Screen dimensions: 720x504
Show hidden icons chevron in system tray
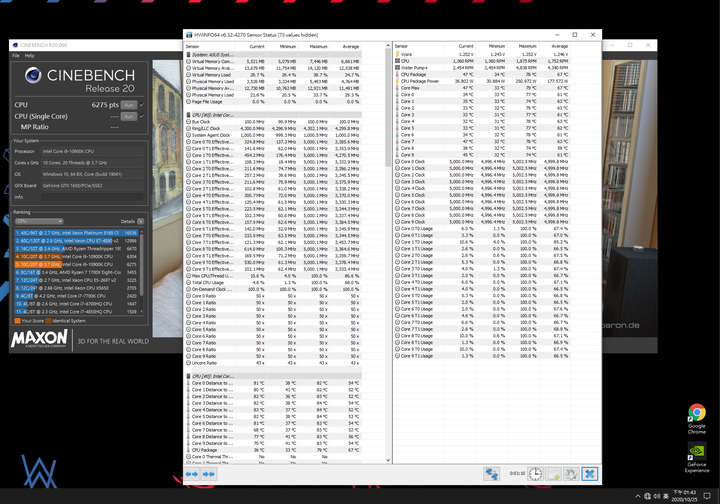[637, 496]
